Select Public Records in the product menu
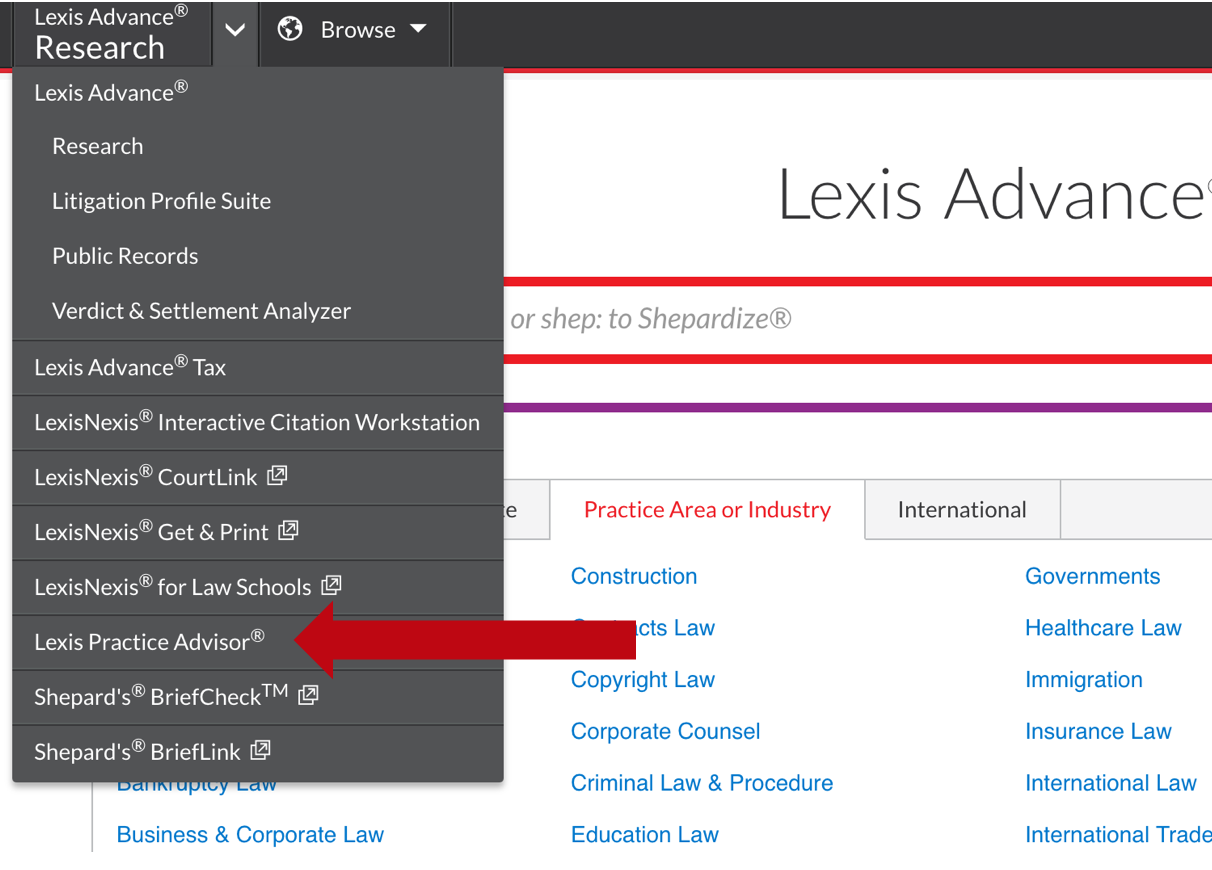This screenshot has width=1212, height=870. point(124,255)
